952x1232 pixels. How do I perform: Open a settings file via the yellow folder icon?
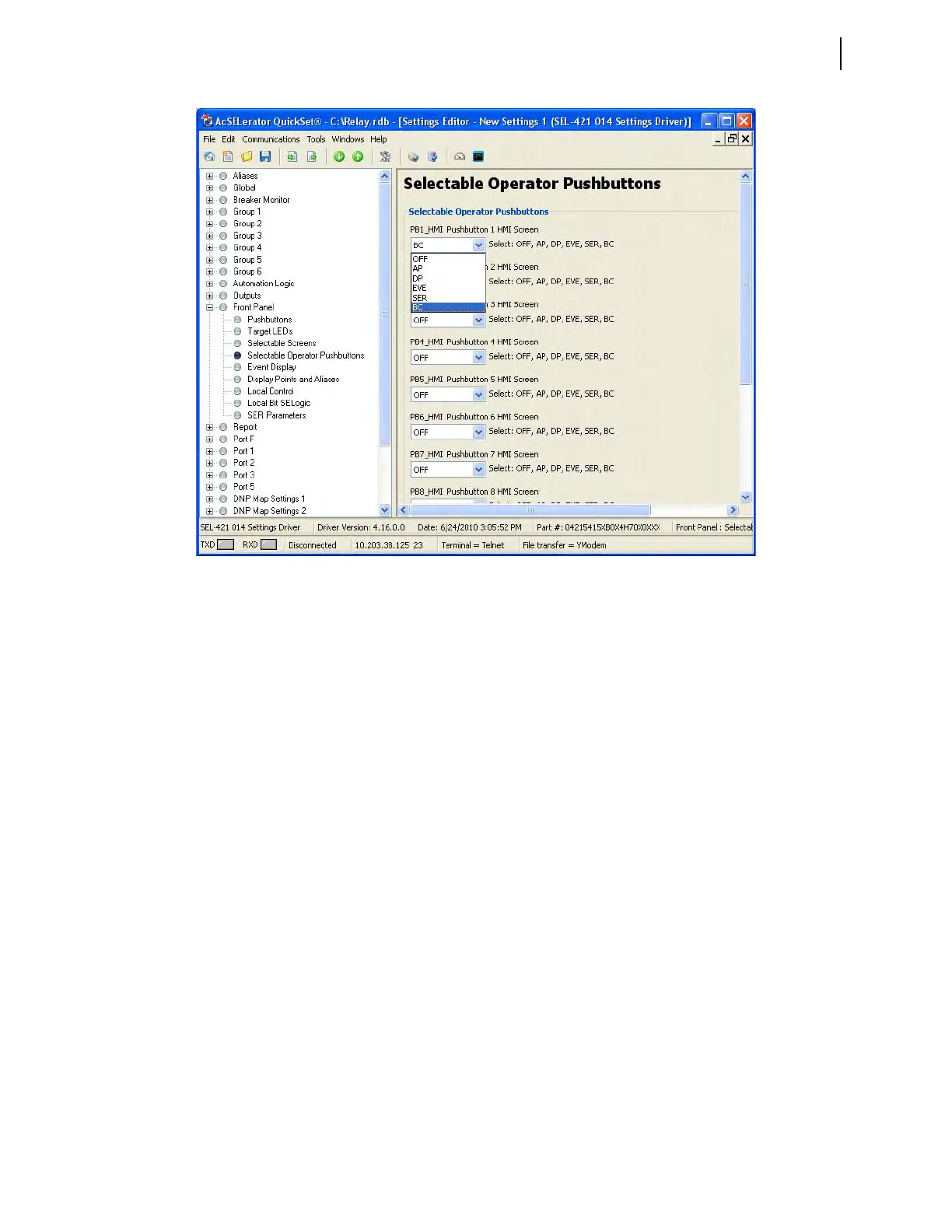click(x=247, y=156)
